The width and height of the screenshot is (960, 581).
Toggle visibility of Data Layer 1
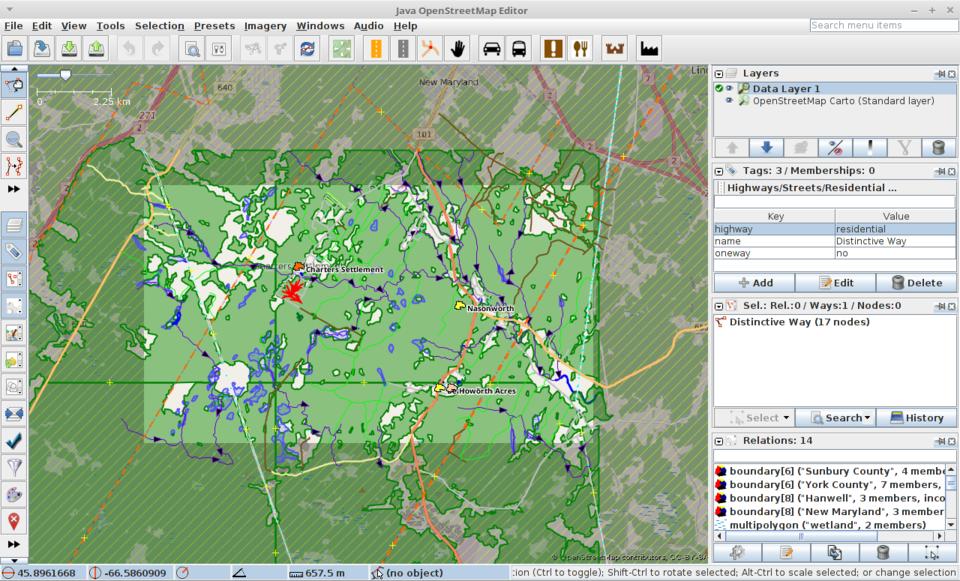(x=731, y=89)
